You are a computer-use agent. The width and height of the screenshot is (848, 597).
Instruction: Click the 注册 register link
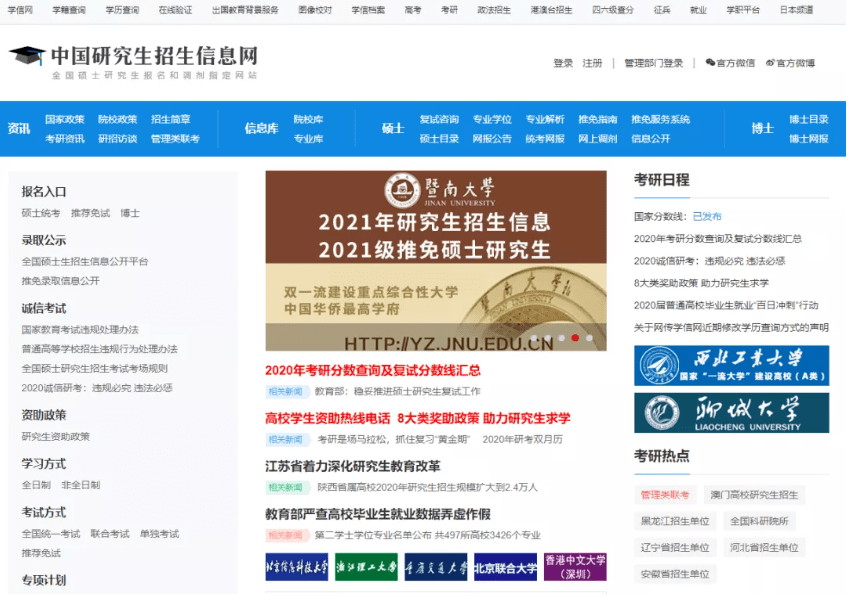[x=593, y=63]
